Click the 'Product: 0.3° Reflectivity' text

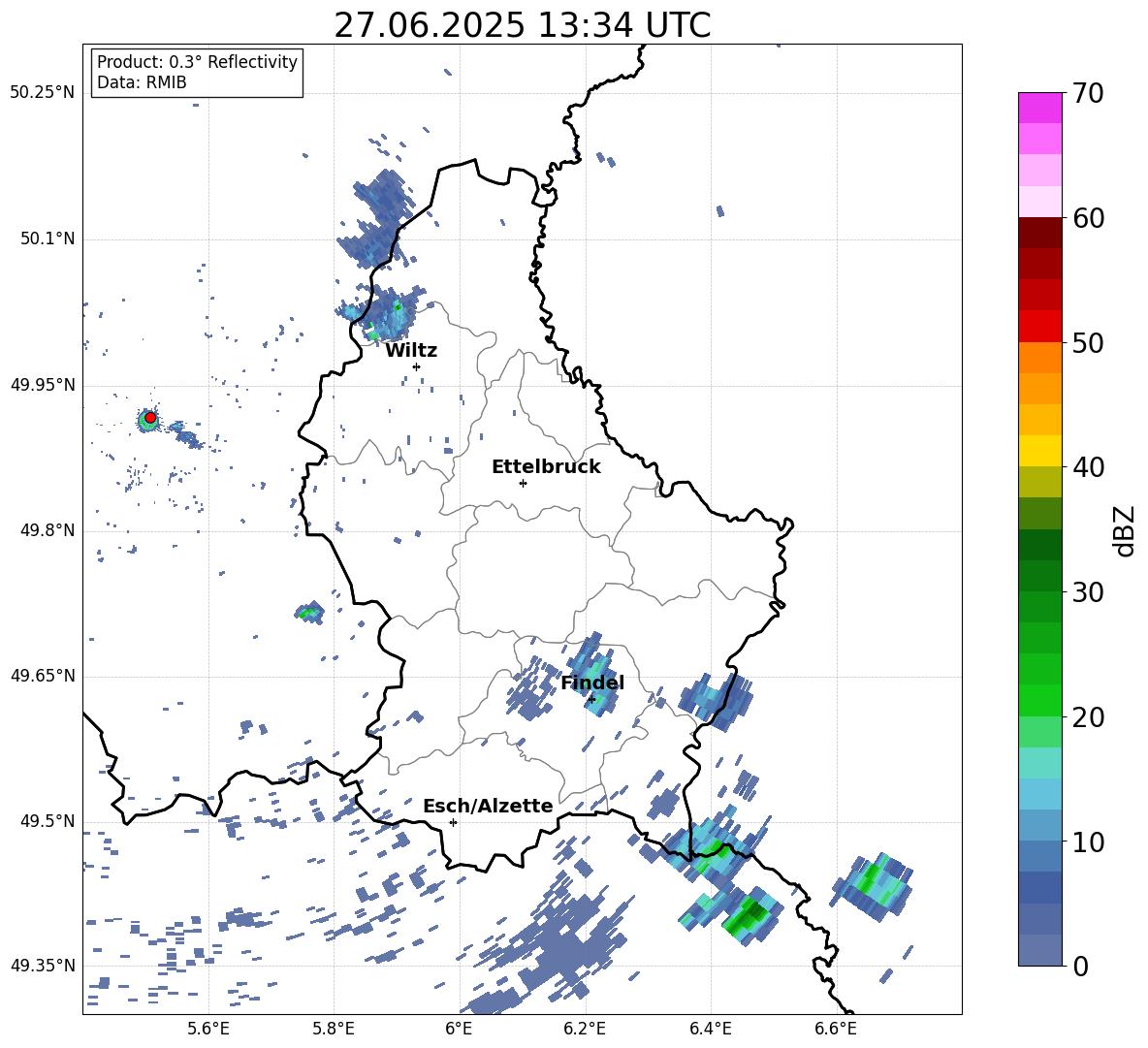[x=197, y=62]
